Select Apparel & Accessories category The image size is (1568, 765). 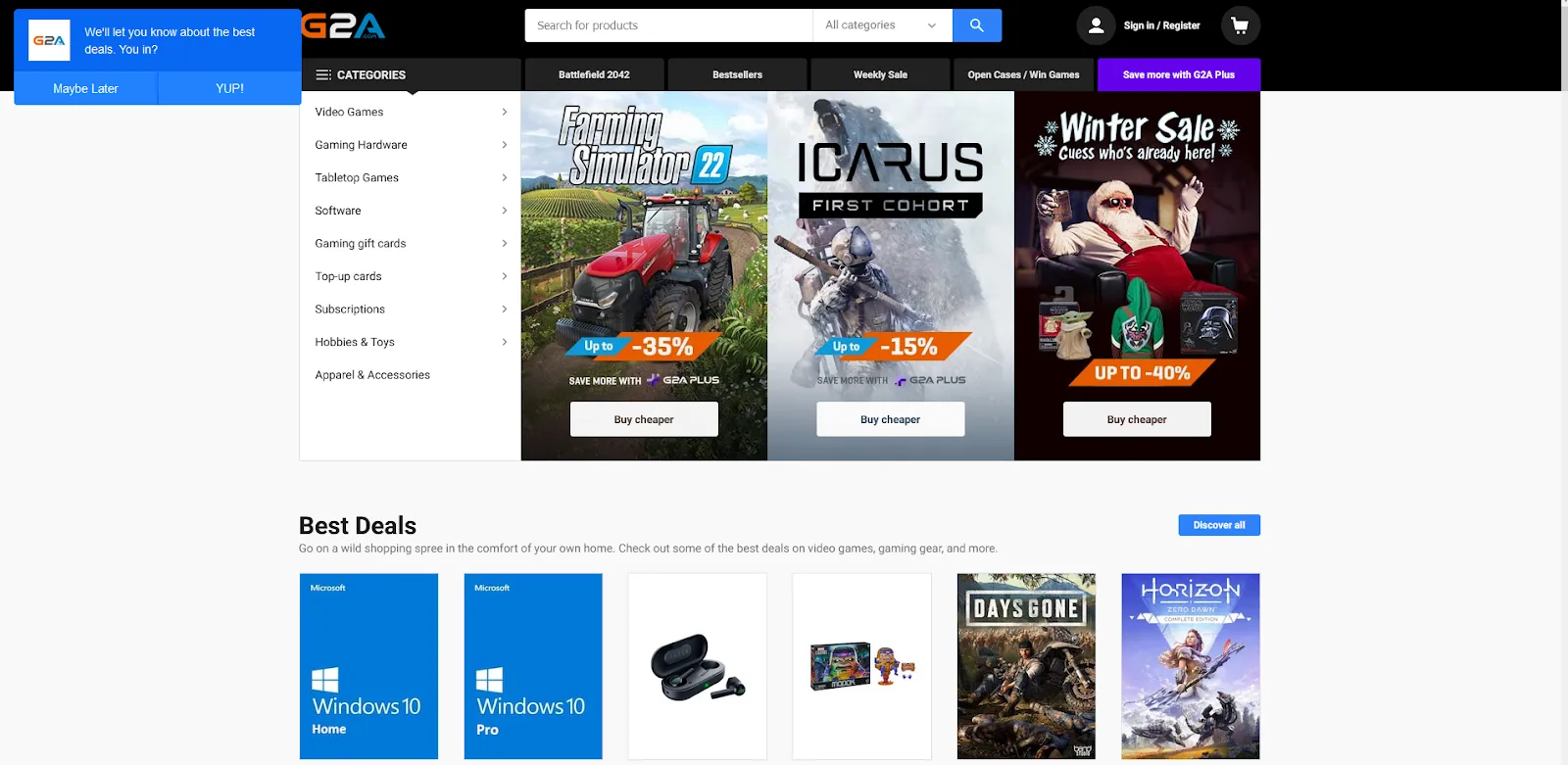click(x=372, y=375)
